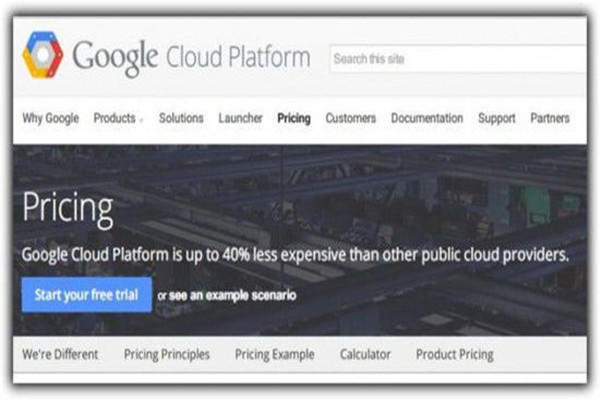Open the Why Google menu item

tap(50, 118)
